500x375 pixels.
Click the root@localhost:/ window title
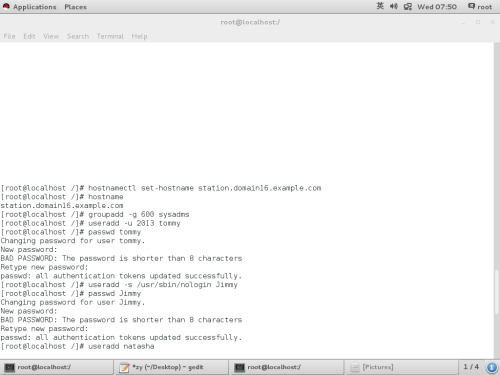coord(250,22)
